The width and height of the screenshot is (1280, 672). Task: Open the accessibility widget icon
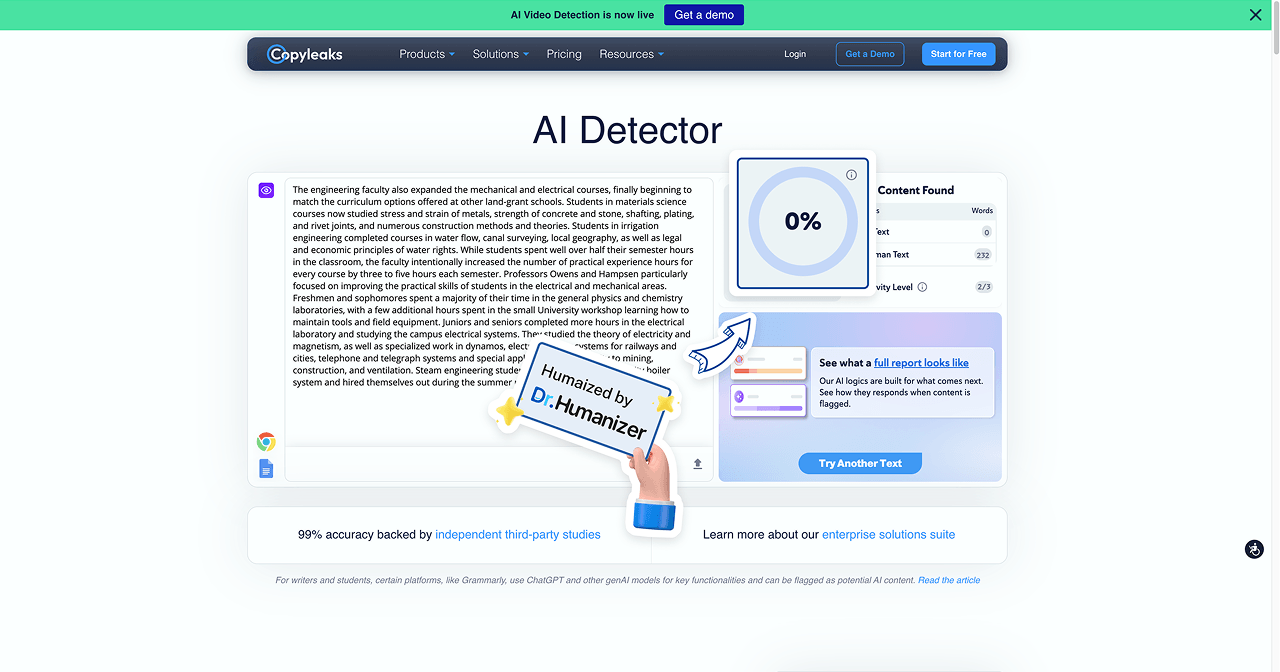[1254, 549]
